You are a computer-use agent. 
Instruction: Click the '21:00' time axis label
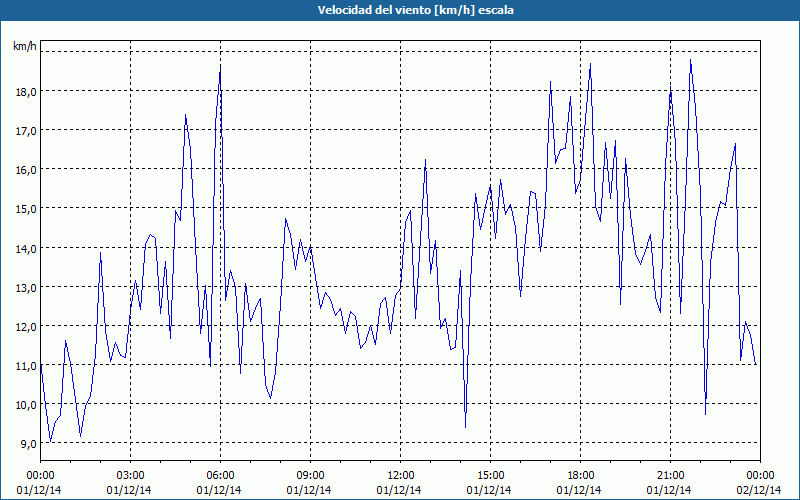pyautogui.click(x=670, y=476)
